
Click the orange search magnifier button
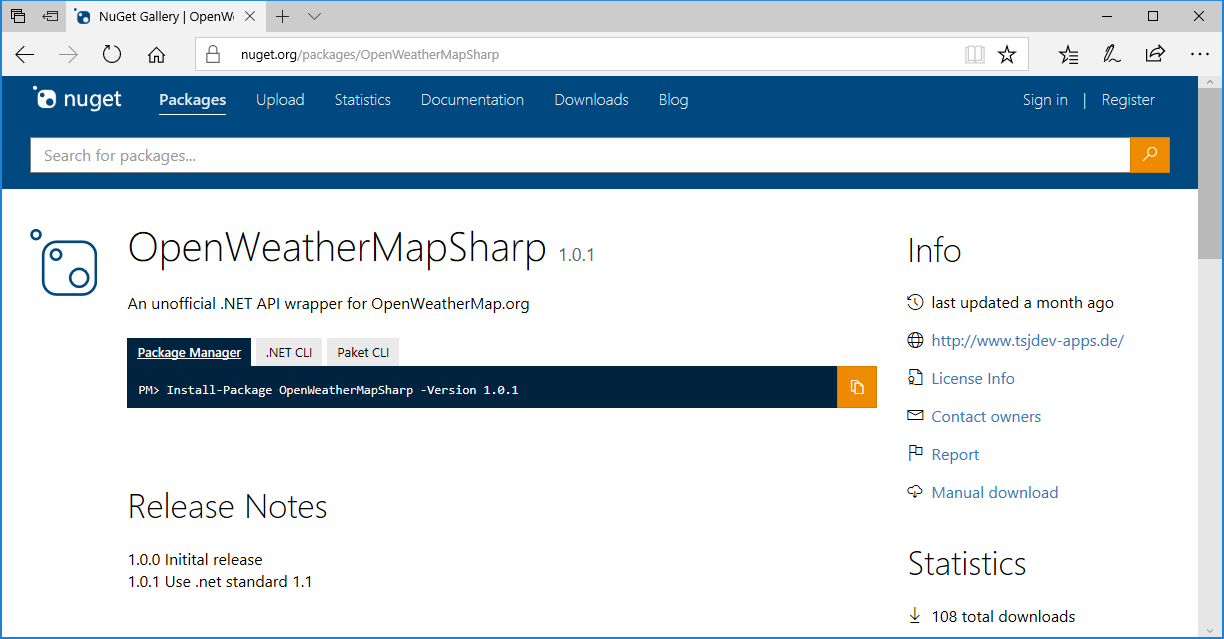(x=1149, y=155)
